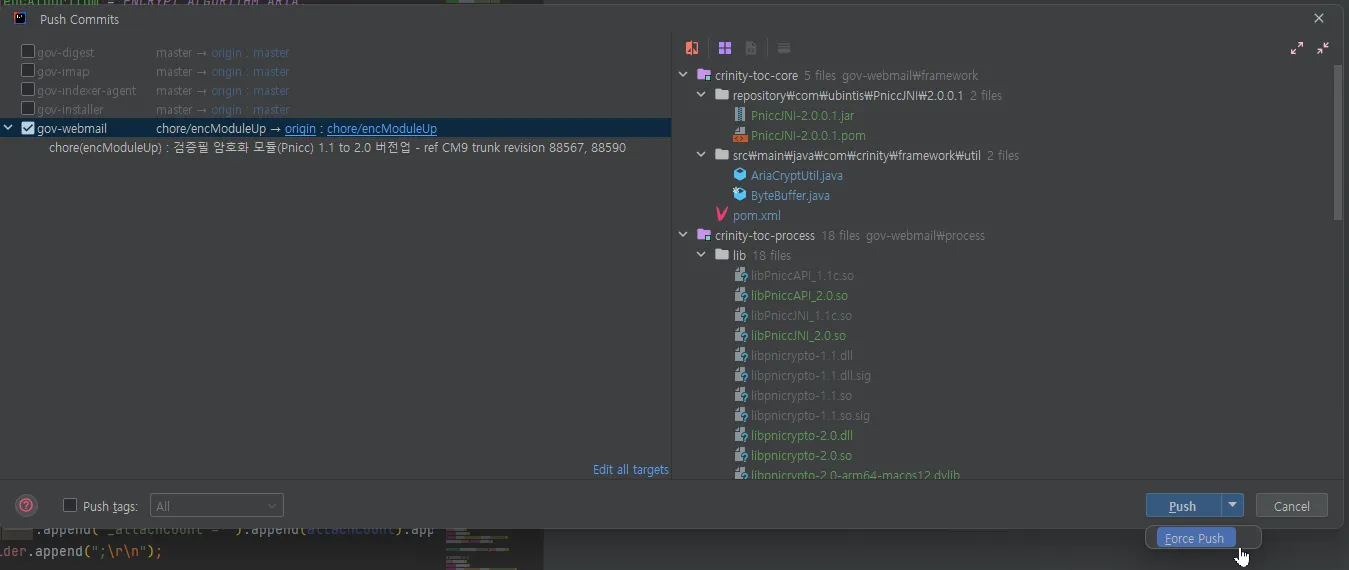Collapse all nodes in changes tree
This screenshot has height=570, width=1349.
click(x=1323, y=48)
